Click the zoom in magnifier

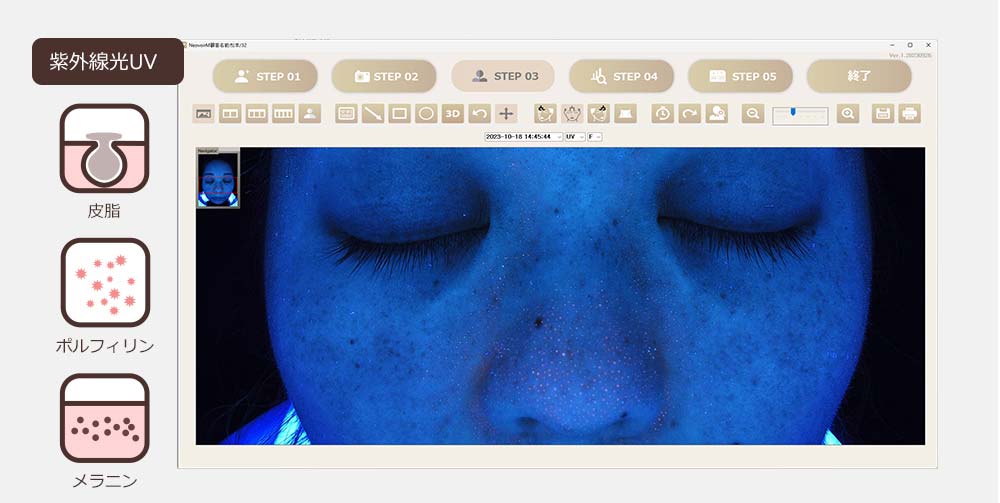(848, 114)
